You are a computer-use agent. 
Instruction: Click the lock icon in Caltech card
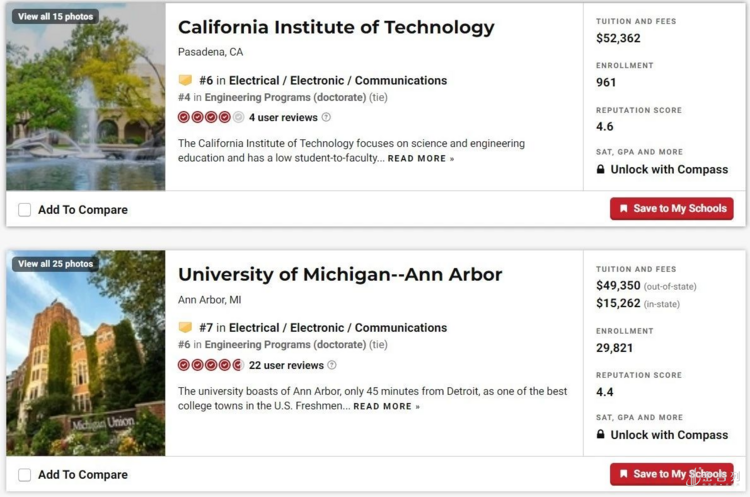(x=600, y=170)
